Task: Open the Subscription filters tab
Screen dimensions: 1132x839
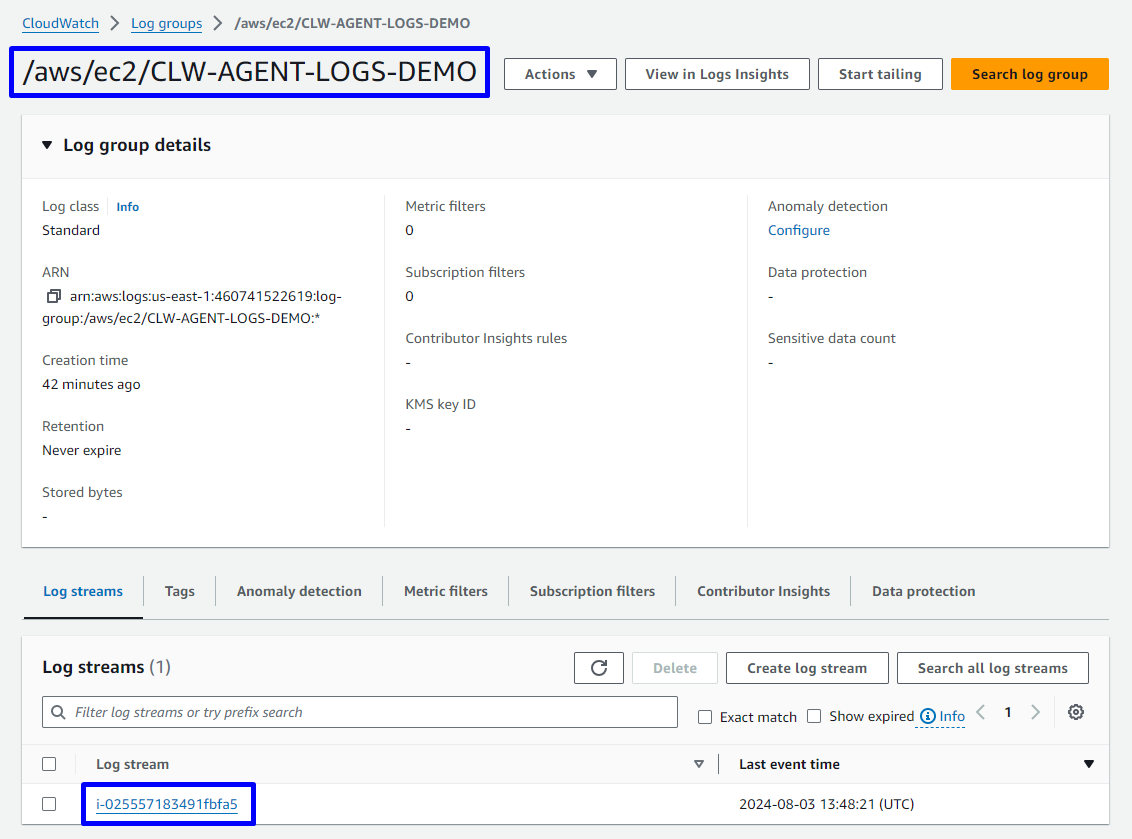Action: (x=592, y=591)
